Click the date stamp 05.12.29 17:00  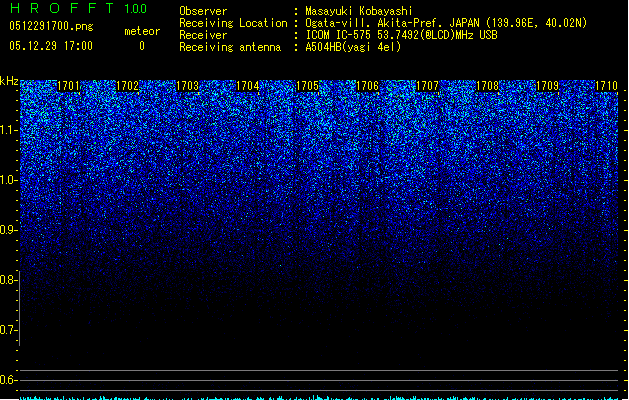pos(51,46)
